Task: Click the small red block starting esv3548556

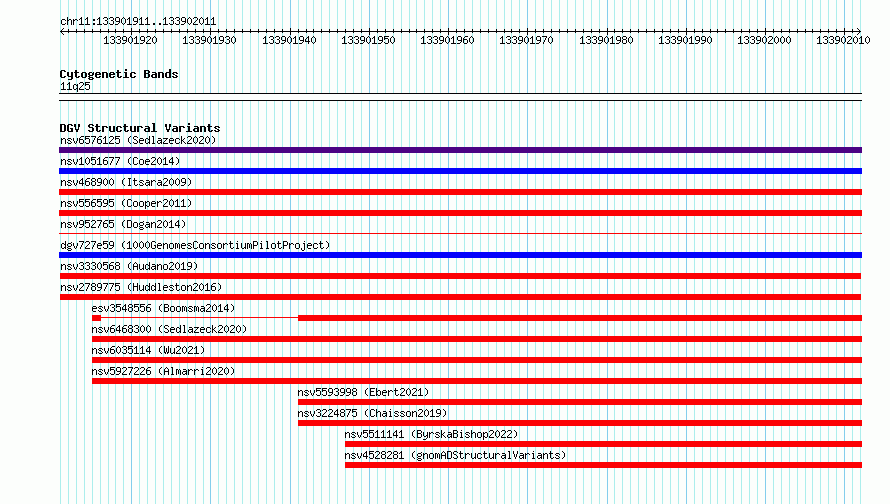Action: 96,318
